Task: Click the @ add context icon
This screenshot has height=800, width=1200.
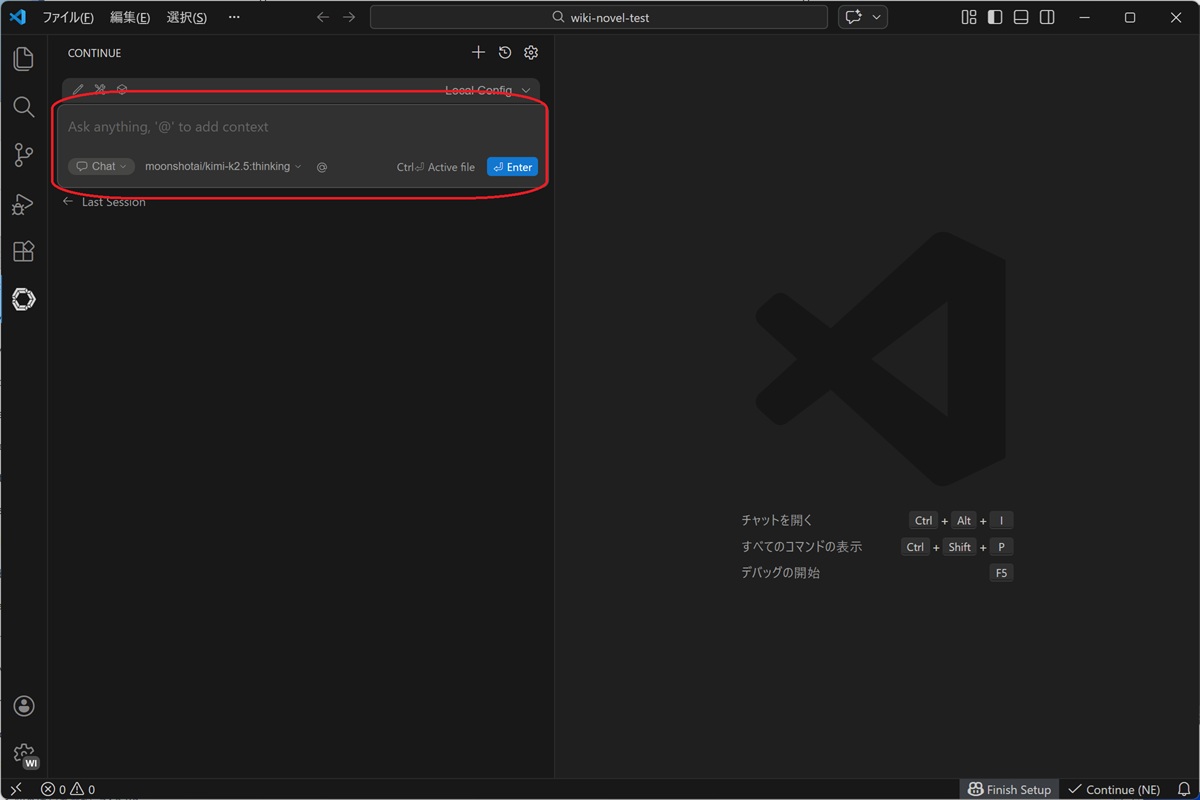Action: [322, 167]
